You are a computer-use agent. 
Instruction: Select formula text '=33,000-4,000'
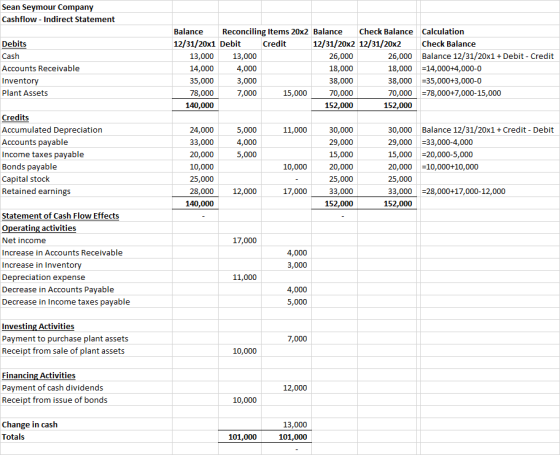pyautogui.click(x=447, y=142)
